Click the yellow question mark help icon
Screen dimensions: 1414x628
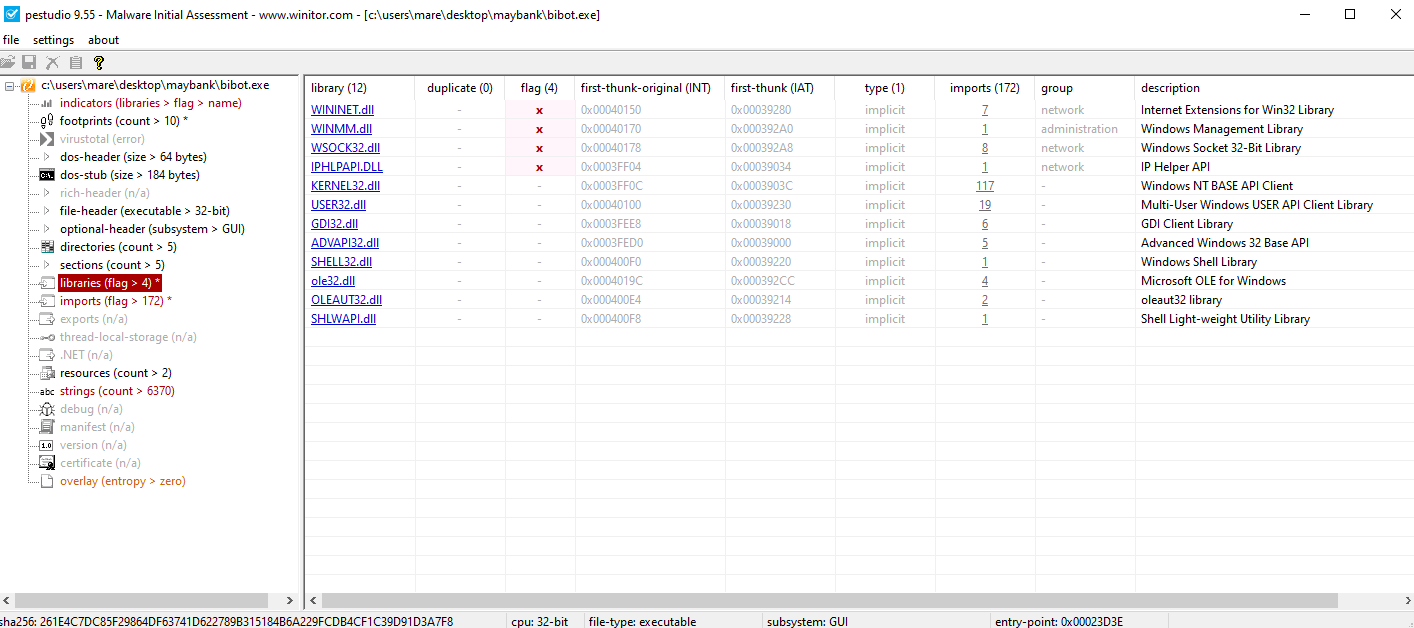tap(99, 63)
